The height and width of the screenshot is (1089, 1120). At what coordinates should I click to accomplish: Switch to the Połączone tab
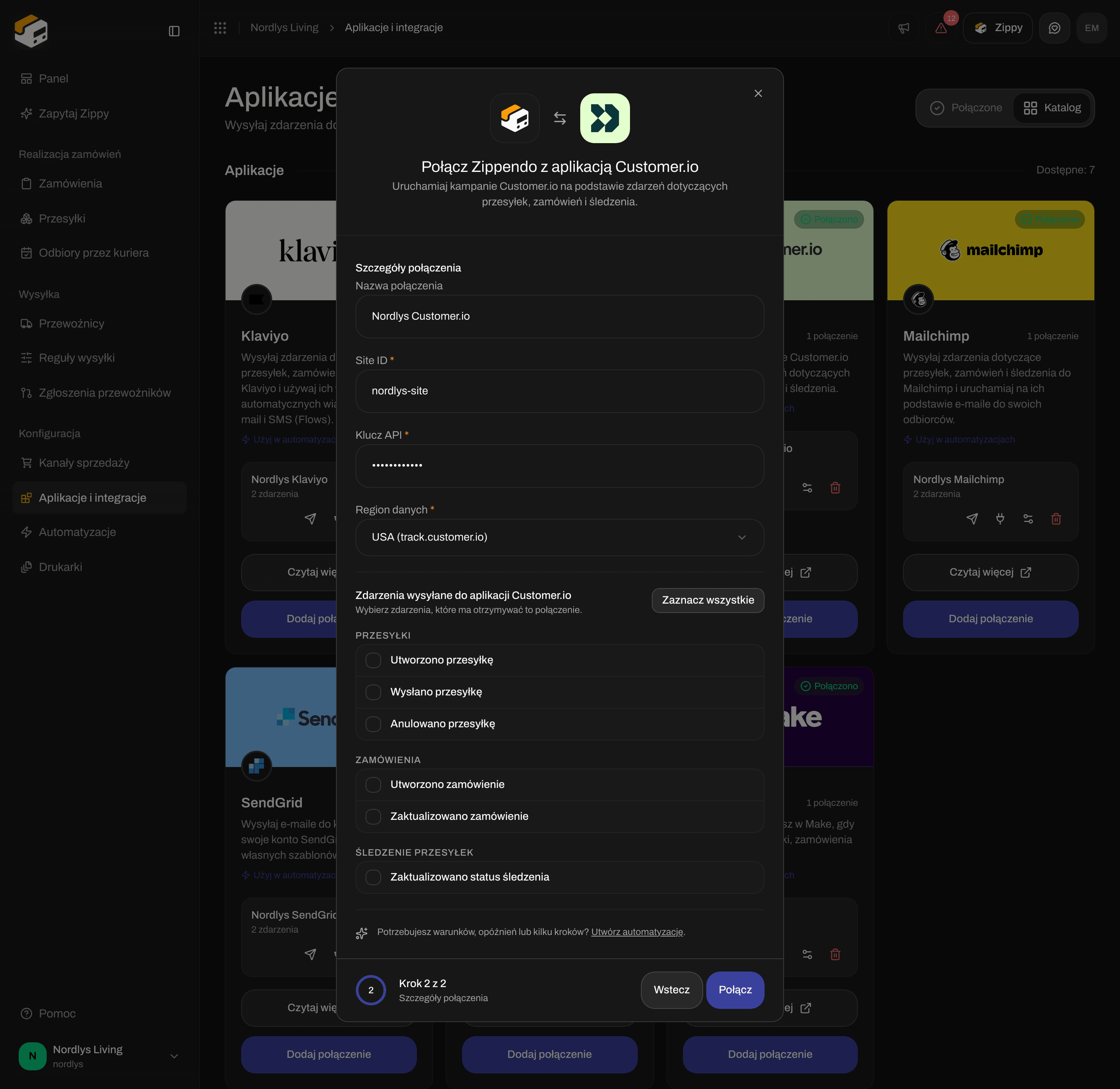[966, 107]
